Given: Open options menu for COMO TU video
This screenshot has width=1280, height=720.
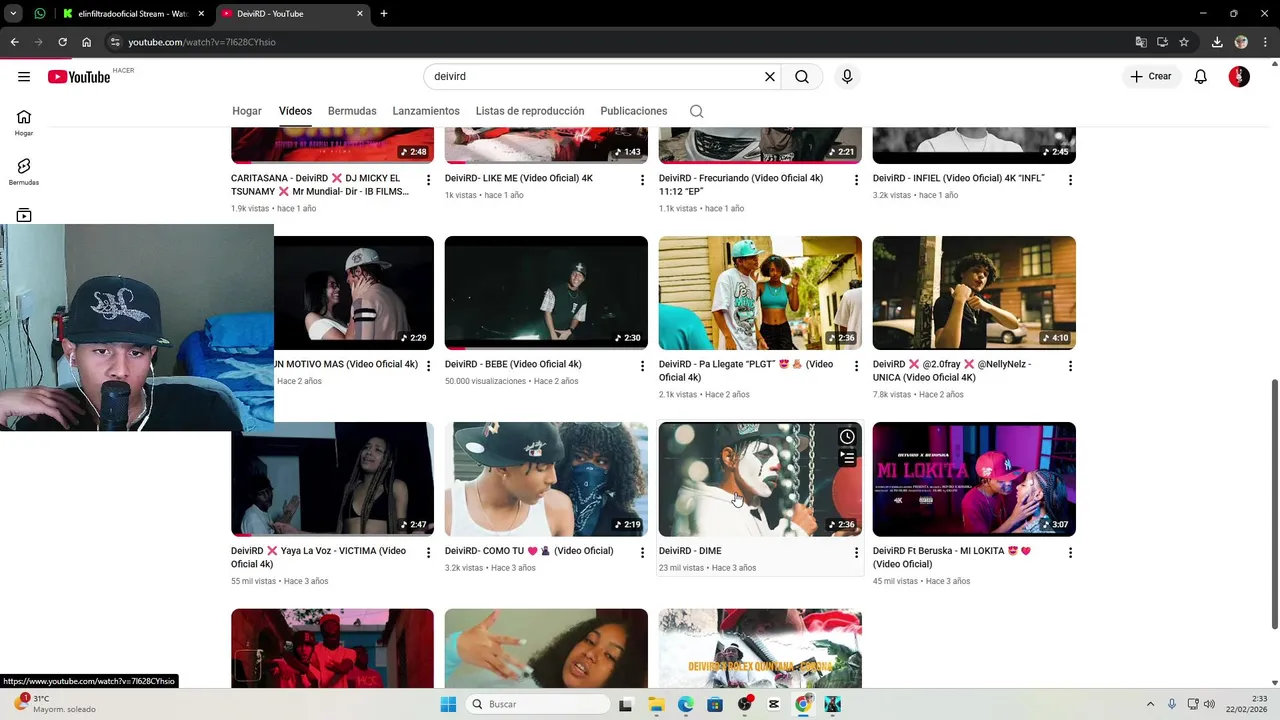Looking at the screenshot, I should pyautogui.click(x=642, y=552).
